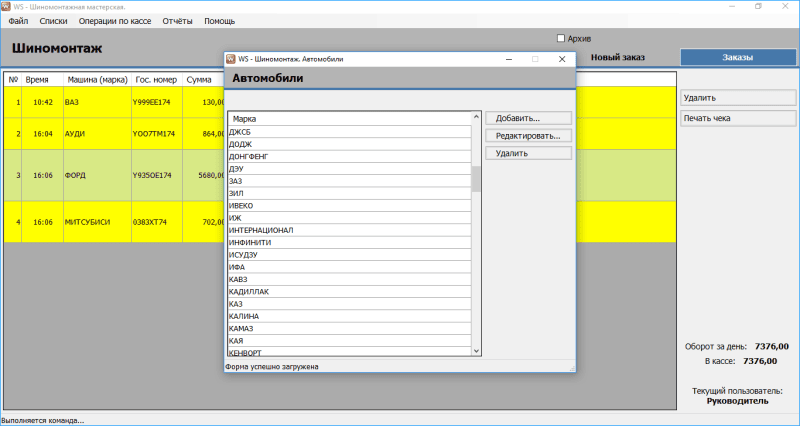Click scroll-up arrow in the brand list
The width and height of the screenshot is (800, 426).
[477, 117]
